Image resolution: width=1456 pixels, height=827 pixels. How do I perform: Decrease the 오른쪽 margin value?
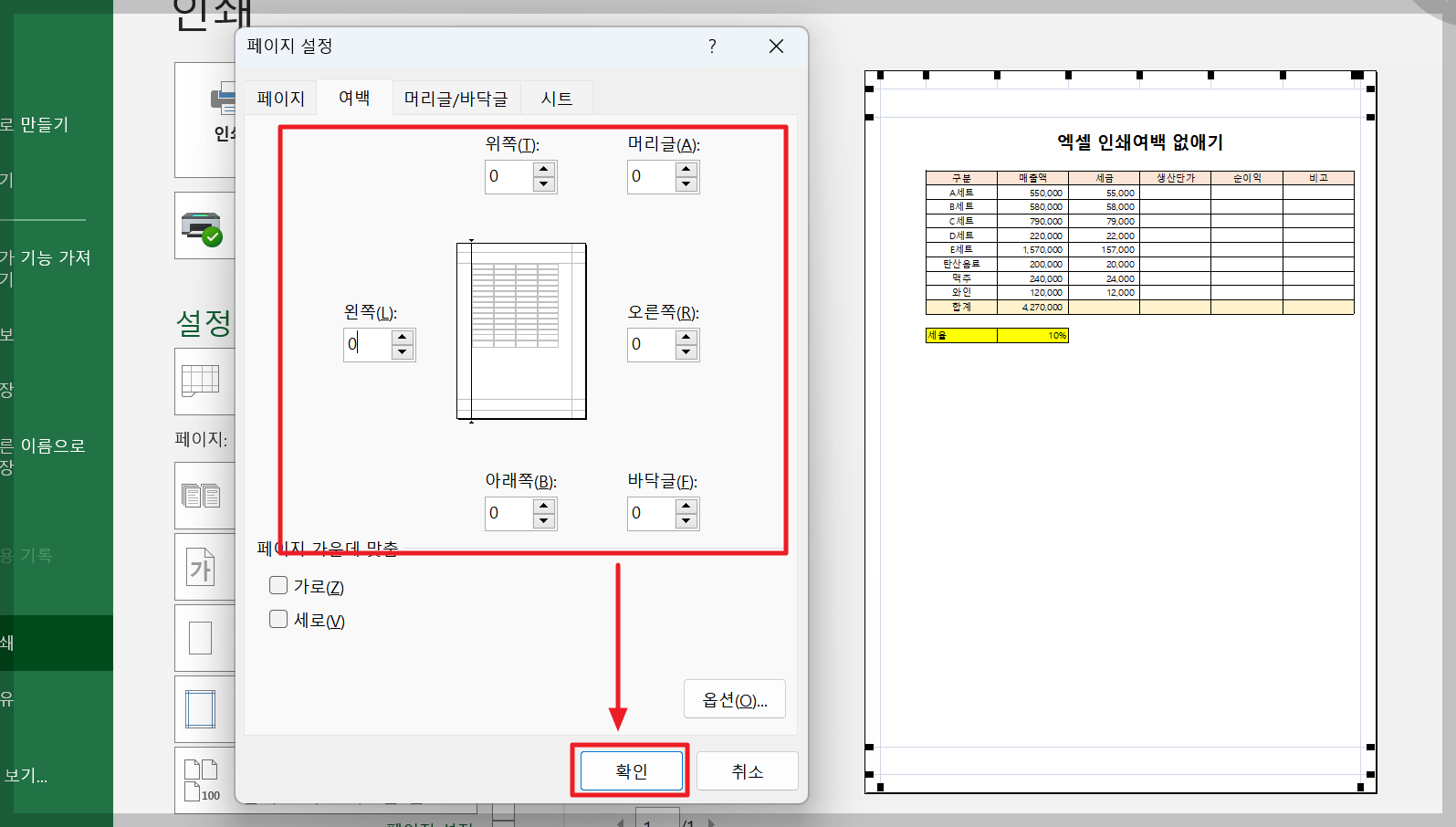tap(686, 353)
